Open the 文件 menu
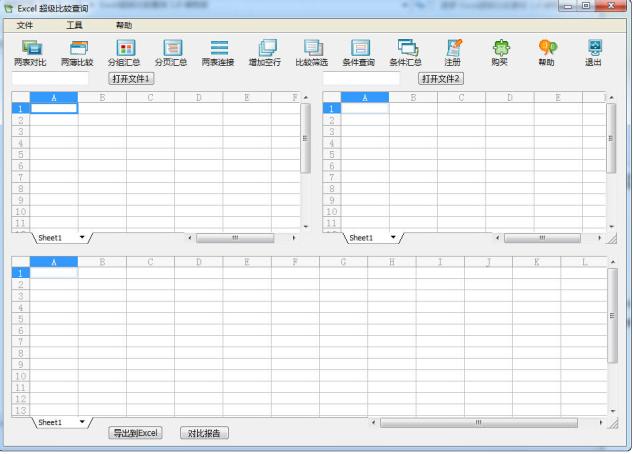 tap(25, 25)
